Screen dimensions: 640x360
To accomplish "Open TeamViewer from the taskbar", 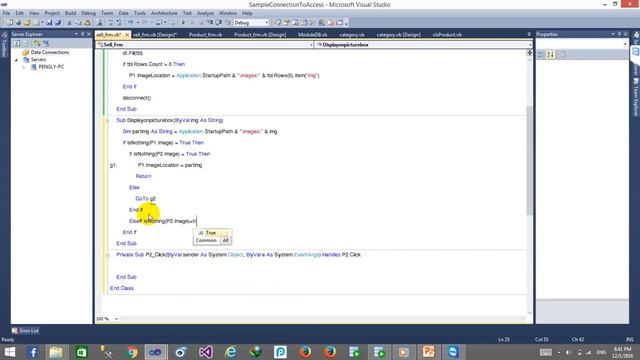I will click(453, 352).
